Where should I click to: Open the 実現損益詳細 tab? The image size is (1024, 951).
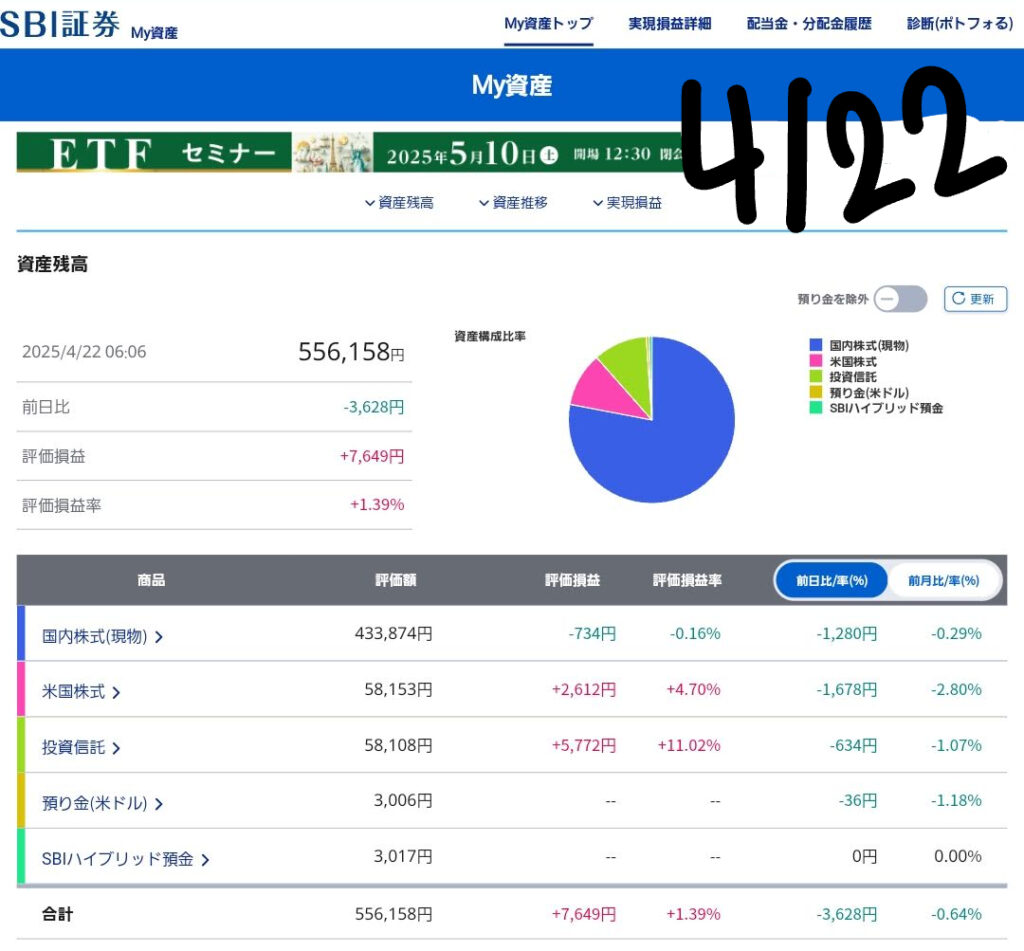tap(670, 24)
